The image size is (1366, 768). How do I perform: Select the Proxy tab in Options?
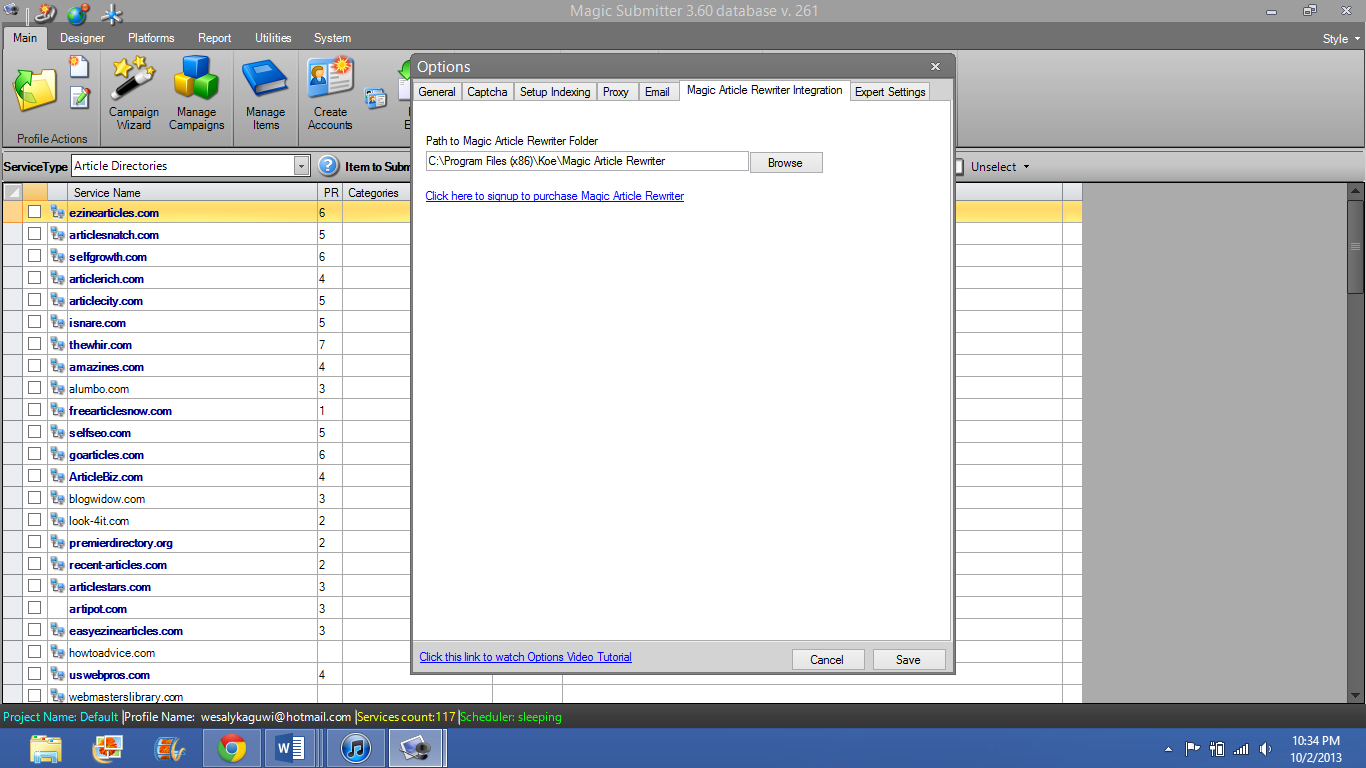(x=616, y=92)
